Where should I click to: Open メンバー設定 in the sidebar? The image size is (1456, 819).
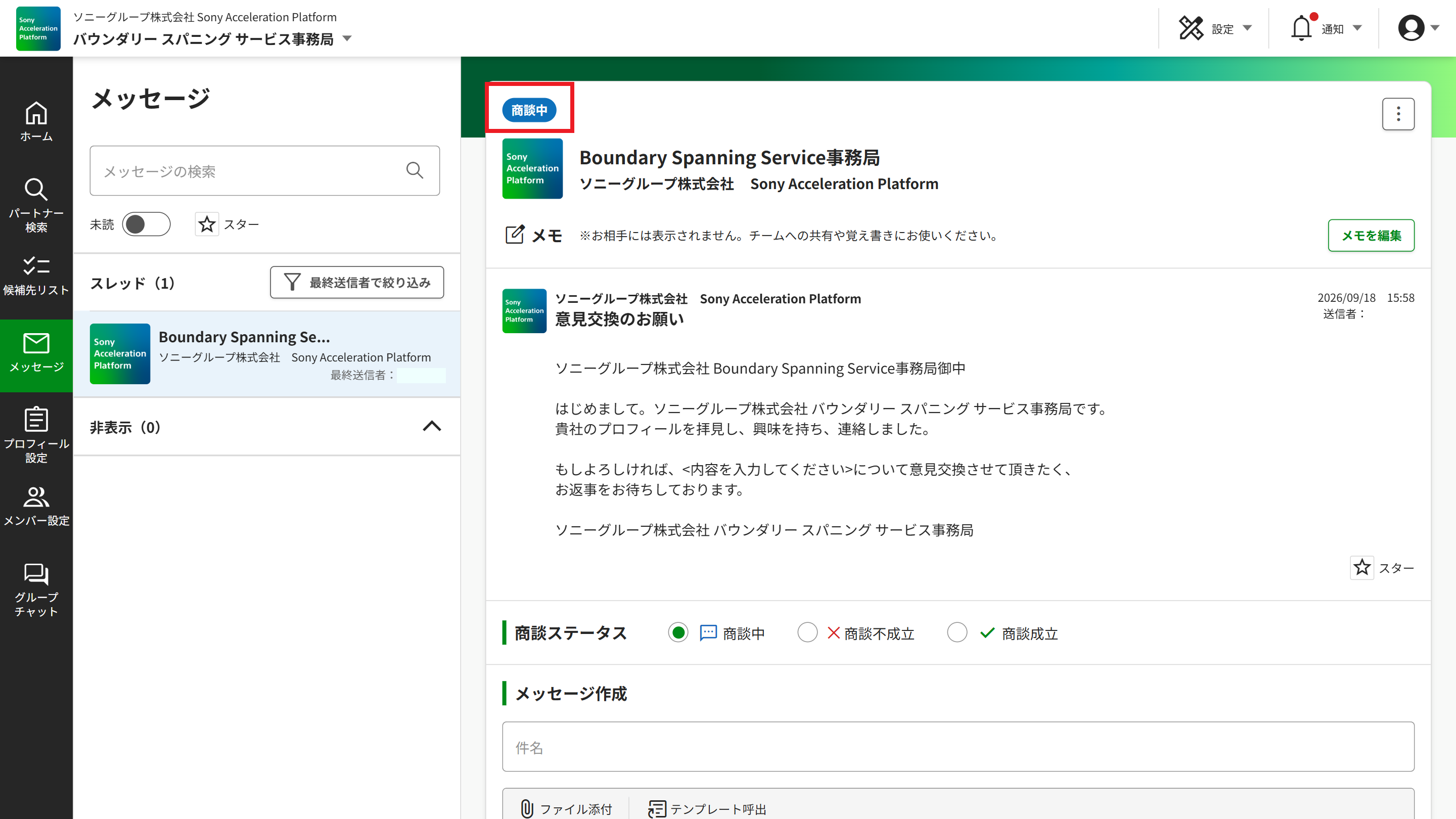(36, 507)
